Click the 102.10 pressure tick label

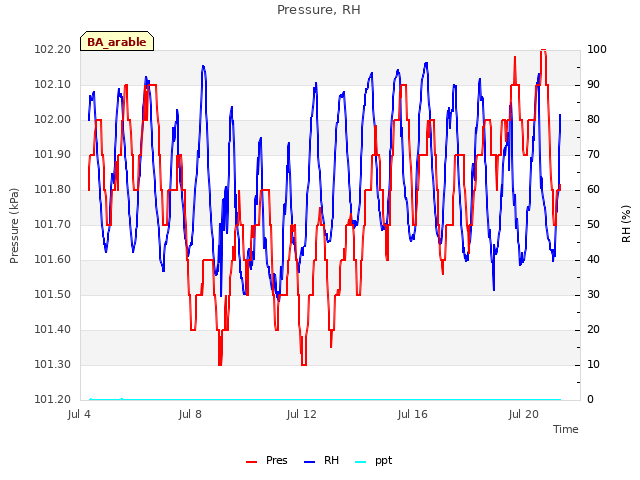52,85
